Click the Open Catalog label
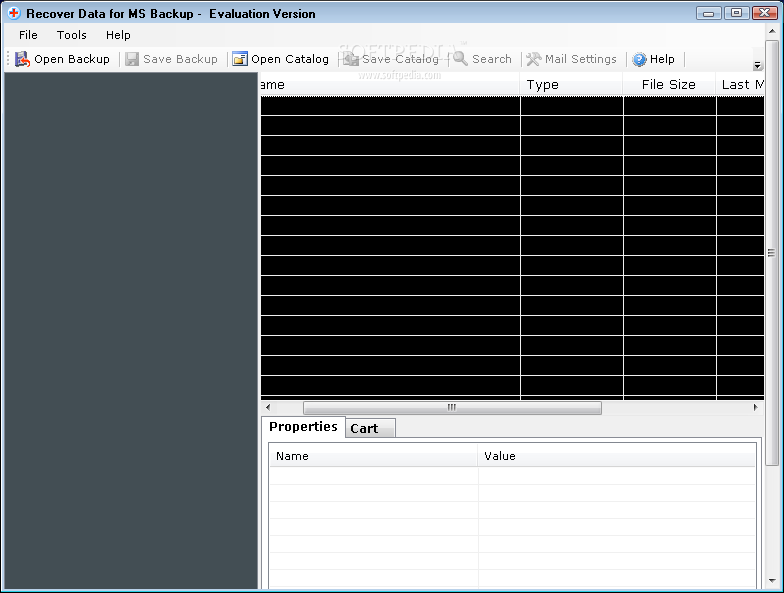Image resolution: width=784 pixels, height=593 pixels. point(290,59)
